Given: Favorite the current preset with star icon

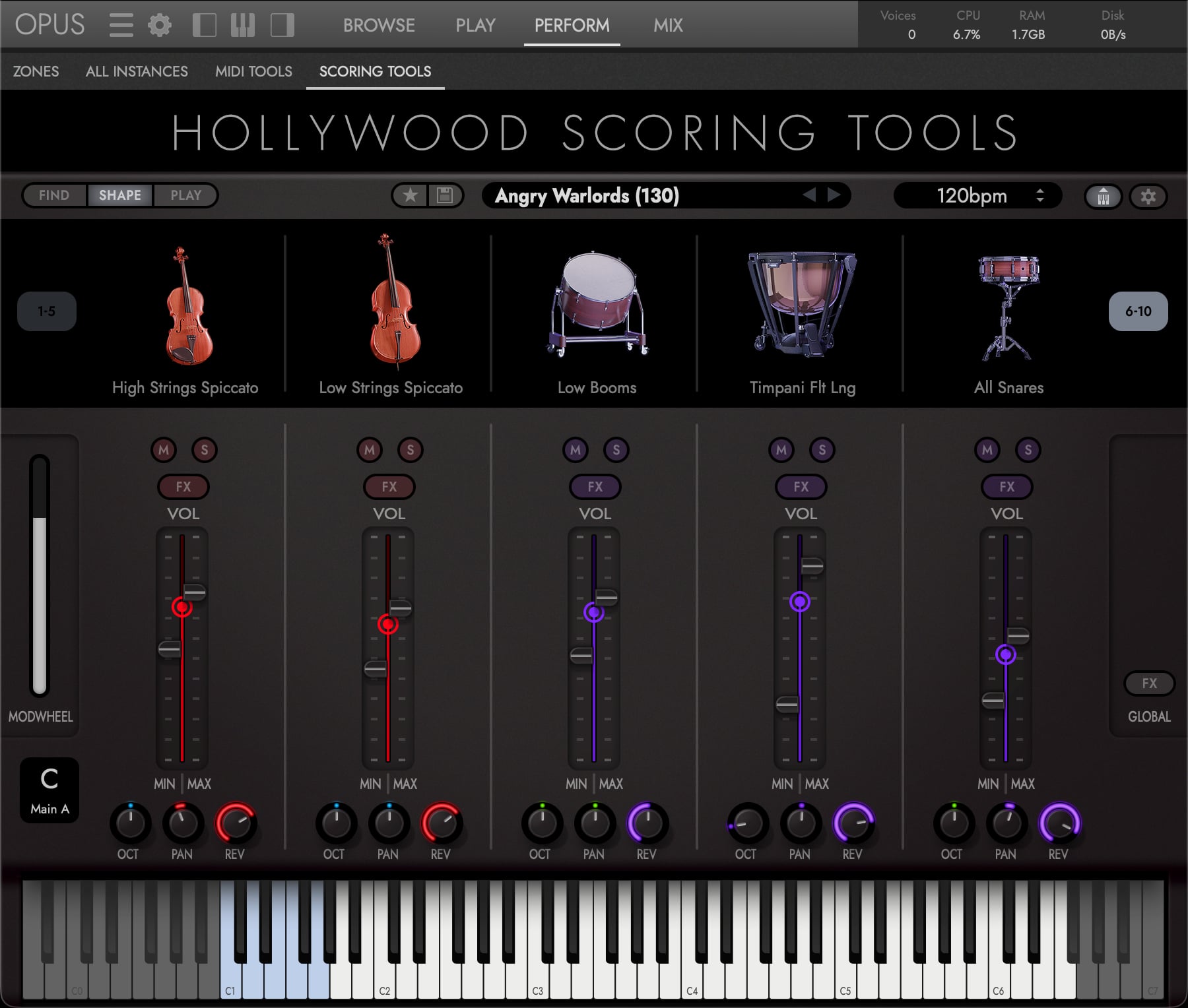Looking at the screenshot, I should click(410, 195).
